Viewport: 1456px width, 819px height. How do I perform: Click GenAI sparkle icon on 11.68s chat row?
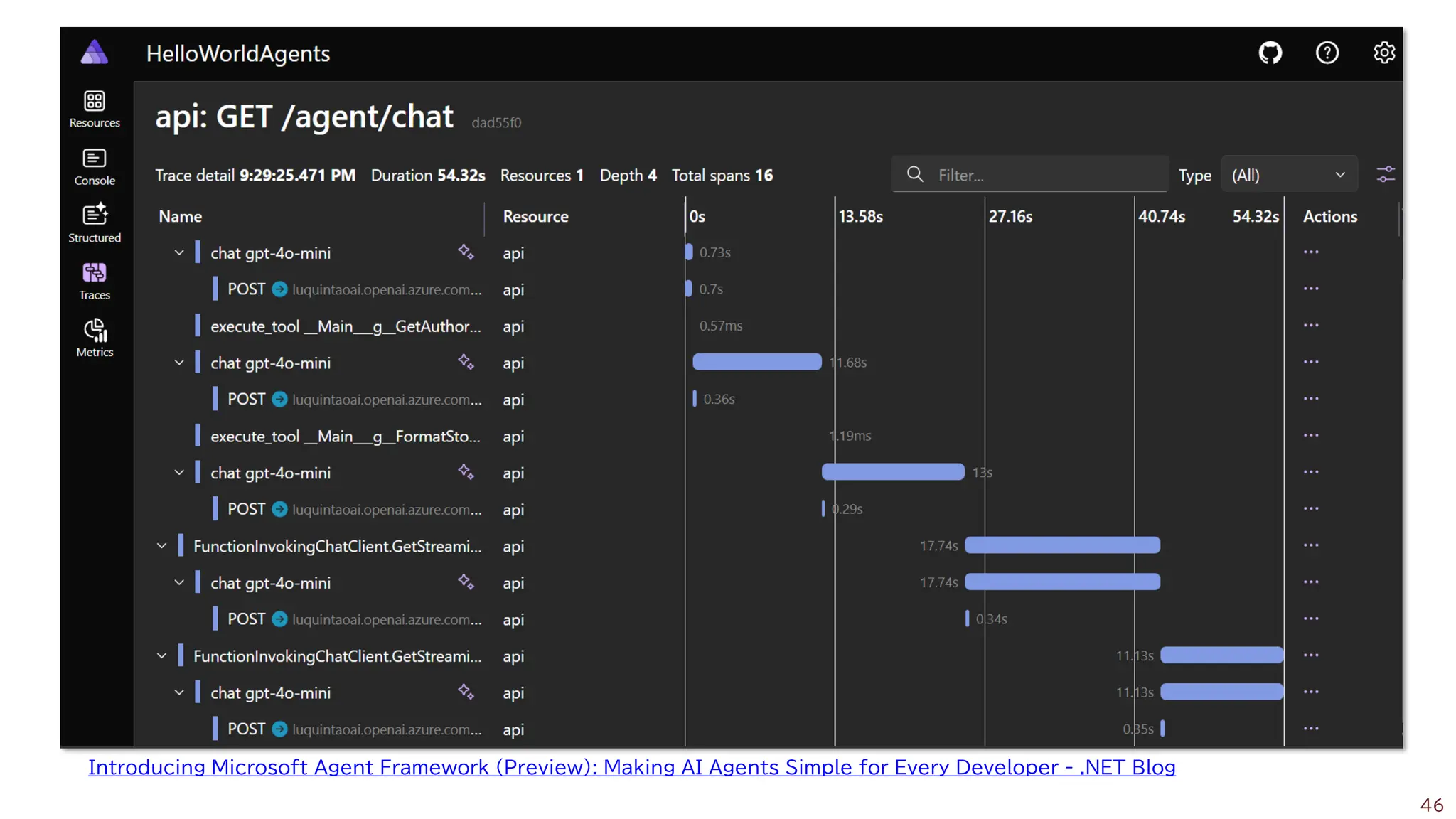[466, 362]
